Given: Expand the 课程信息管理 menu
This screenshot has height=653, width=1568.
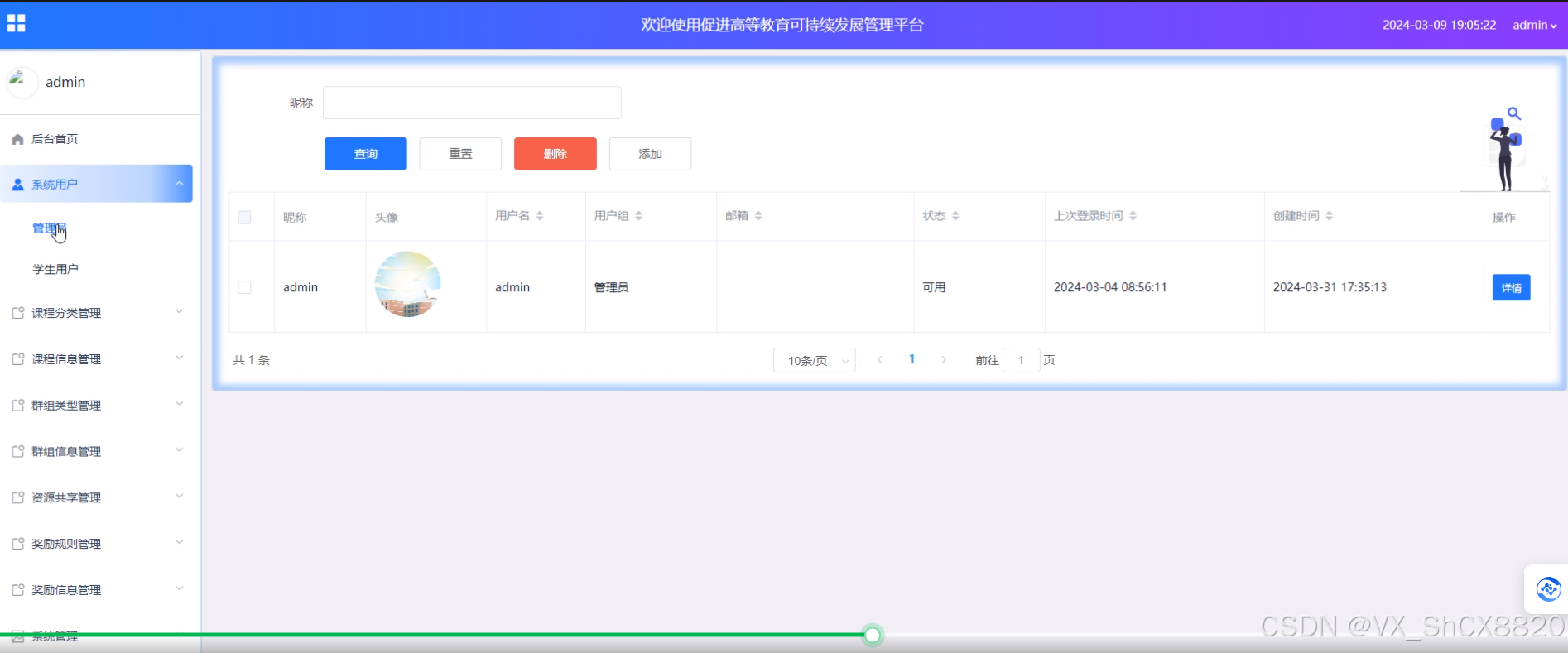Looking at the screenshot, I should (x=99, y=359).
